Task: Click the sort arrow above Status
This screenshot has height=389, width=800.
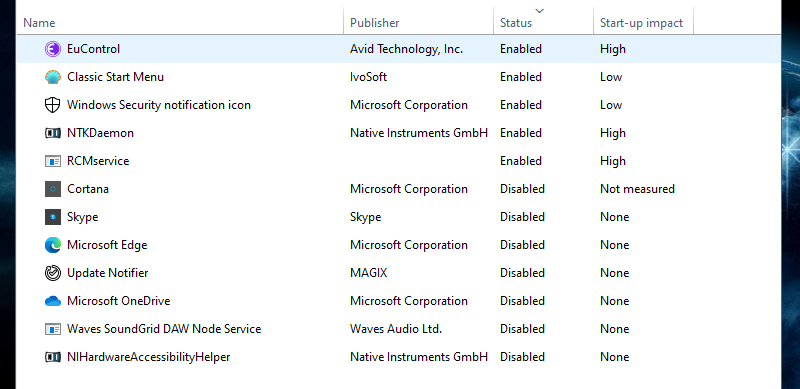Action: pyautogui.click(x=540, y=11)
